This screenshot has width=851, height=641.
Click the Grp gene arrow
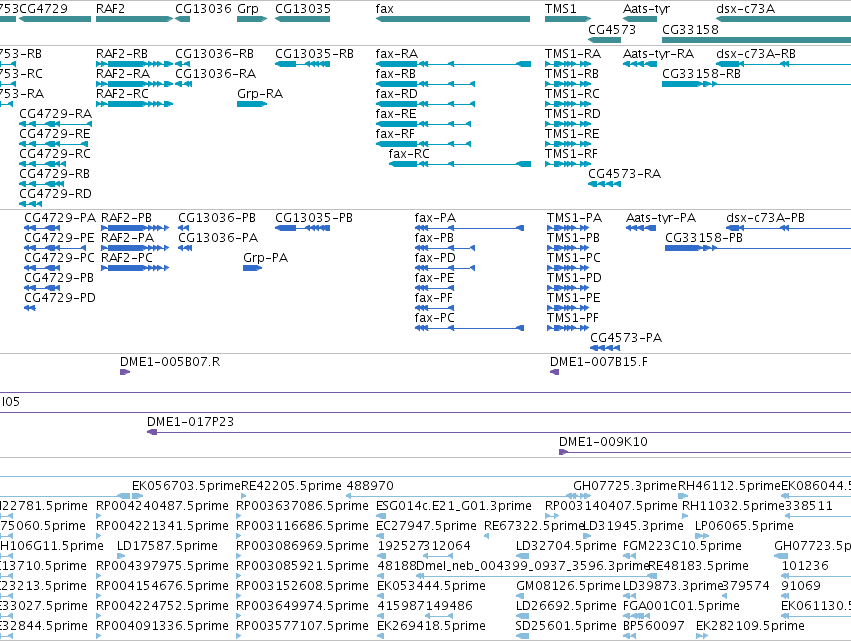coord(252,19)
